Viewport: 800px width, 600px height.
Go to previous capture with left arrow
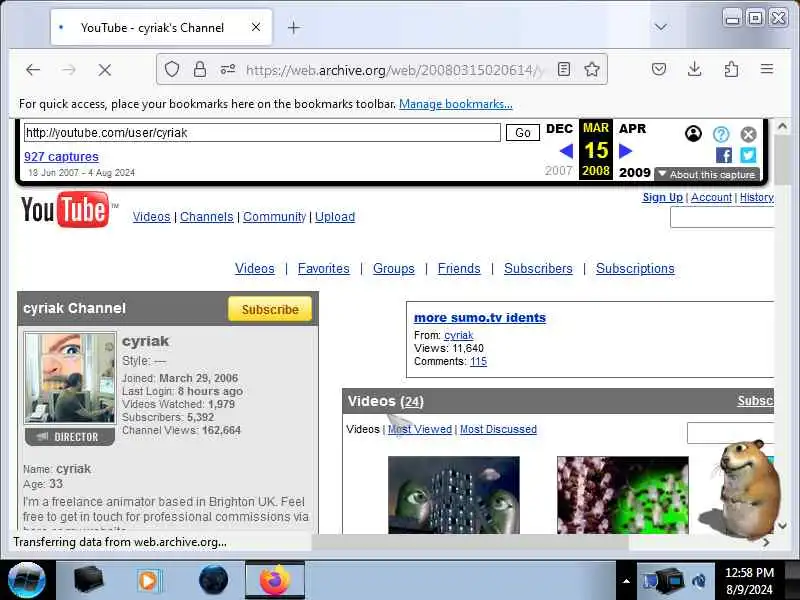[566, 151]
